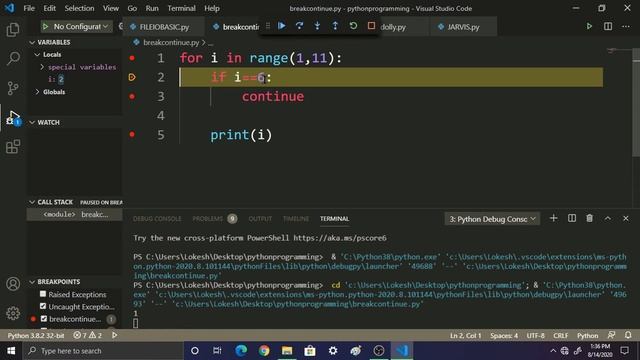Open notifications bell in status bar

[628, 335]
